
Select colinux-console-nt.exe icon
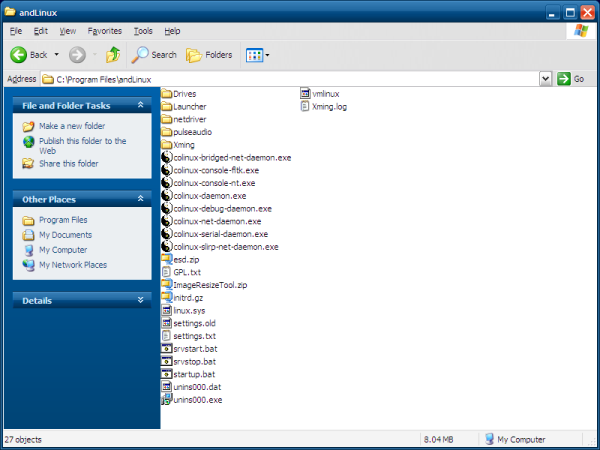pyautogui.click(x=166, y=183)
